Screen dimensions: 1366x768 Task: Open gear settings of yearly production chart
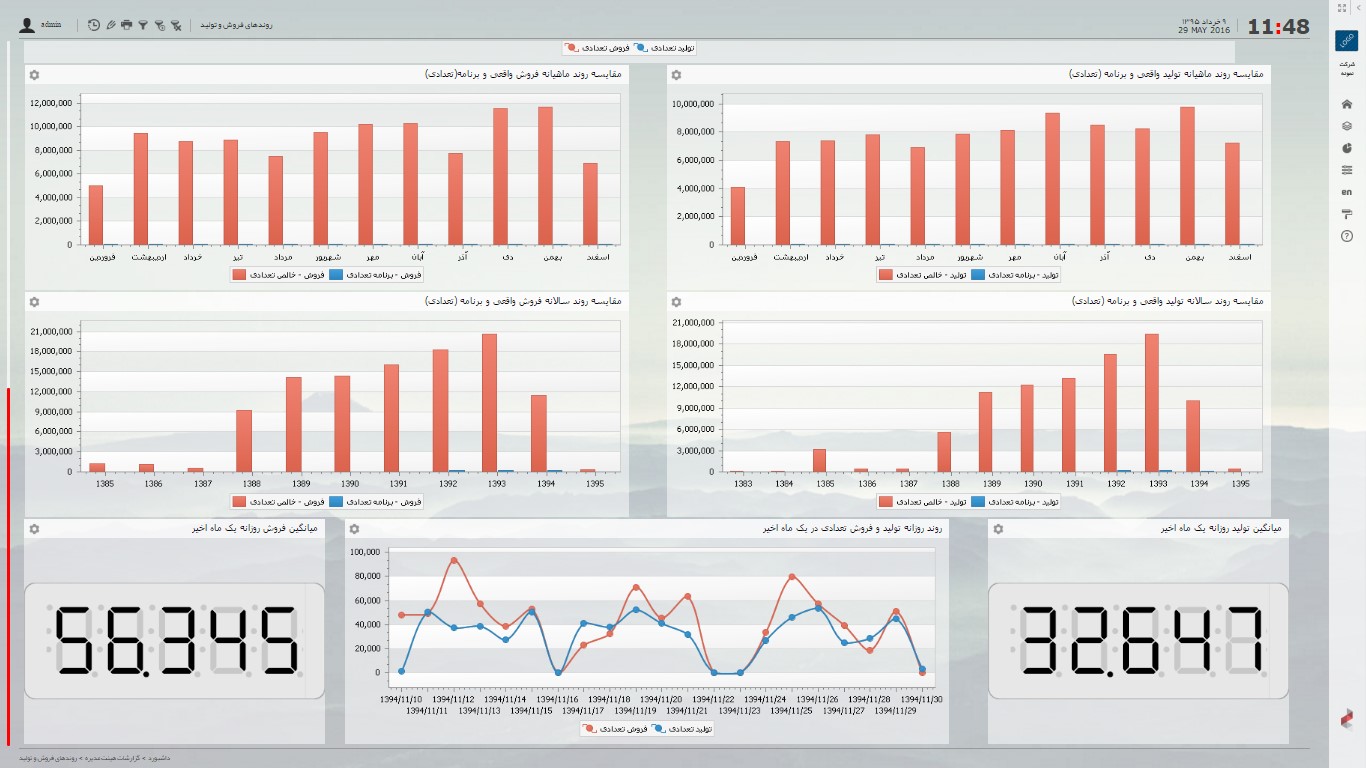(676, 301)
